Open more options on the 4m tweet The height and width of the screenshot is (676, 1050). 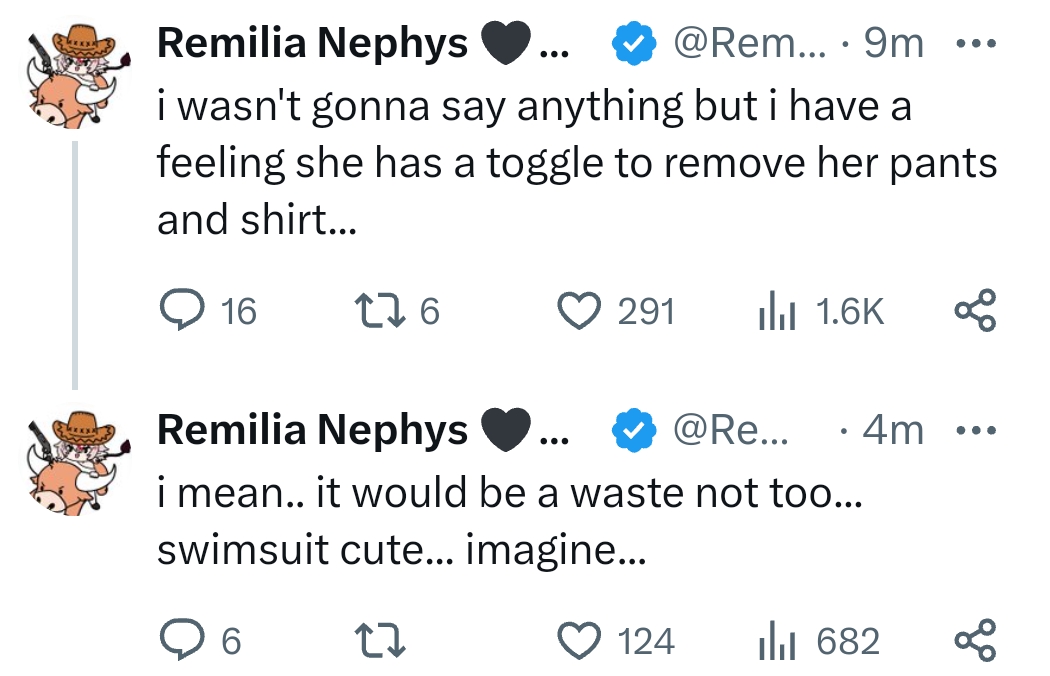(x=975, y=430)
